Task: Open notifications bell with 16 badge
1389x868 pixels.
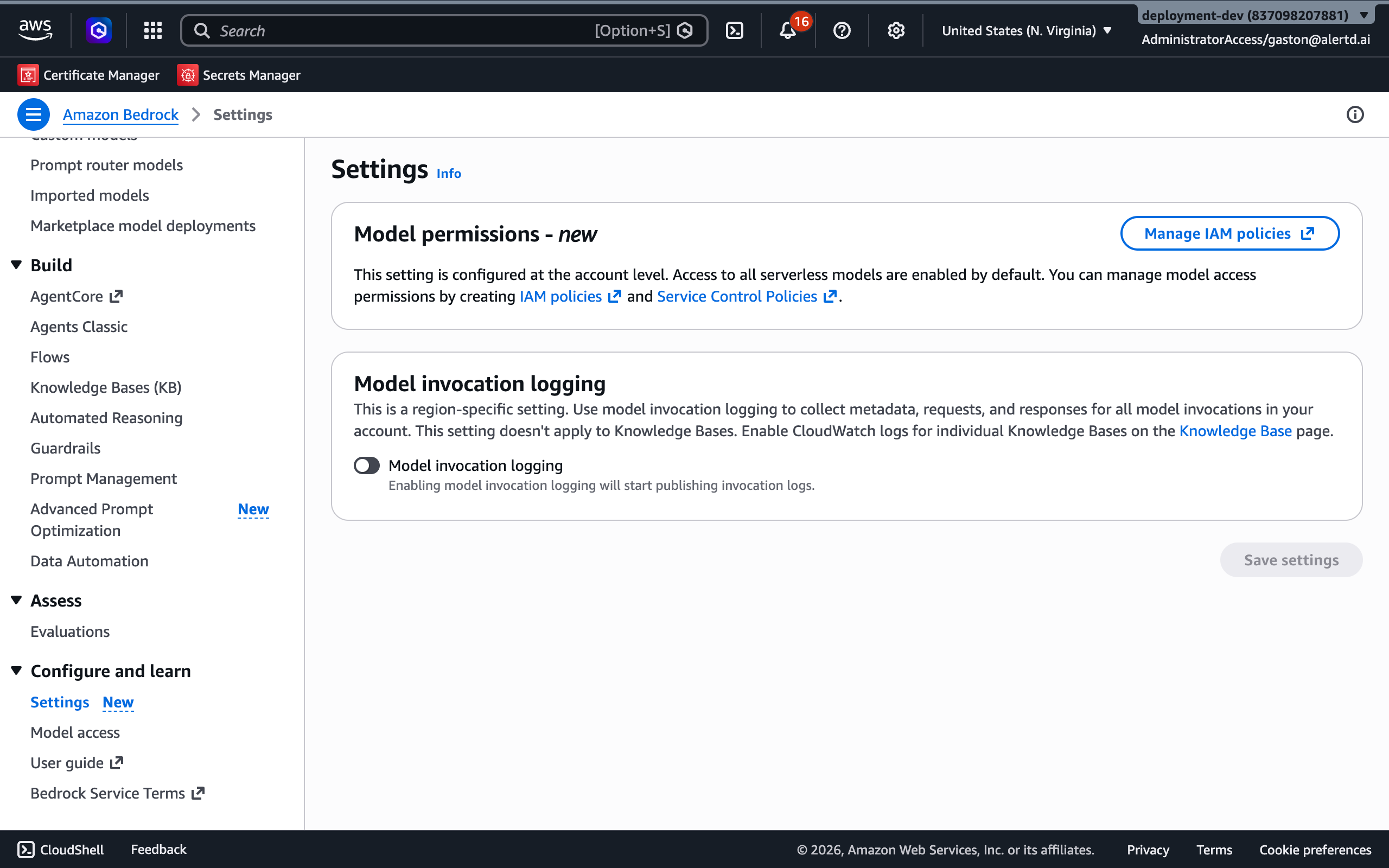Action: pyautogui.click(x=788, y=30)
